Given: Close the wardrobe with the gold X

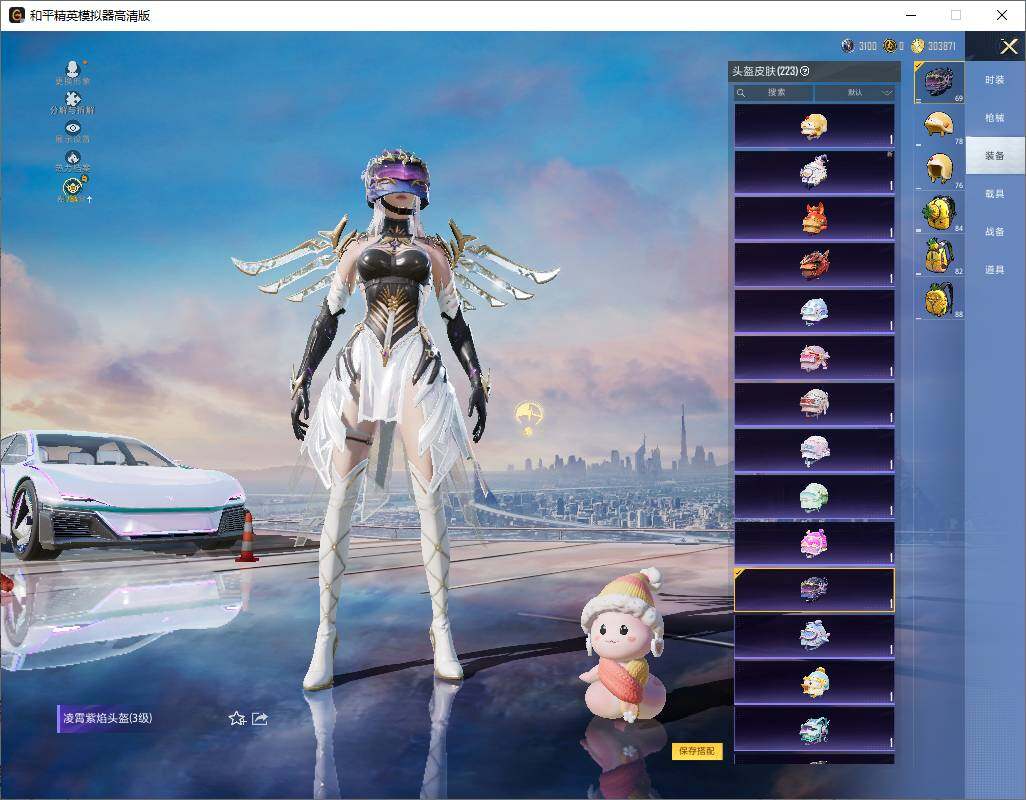Looking at the screenshot, I should coord(1008,46).
